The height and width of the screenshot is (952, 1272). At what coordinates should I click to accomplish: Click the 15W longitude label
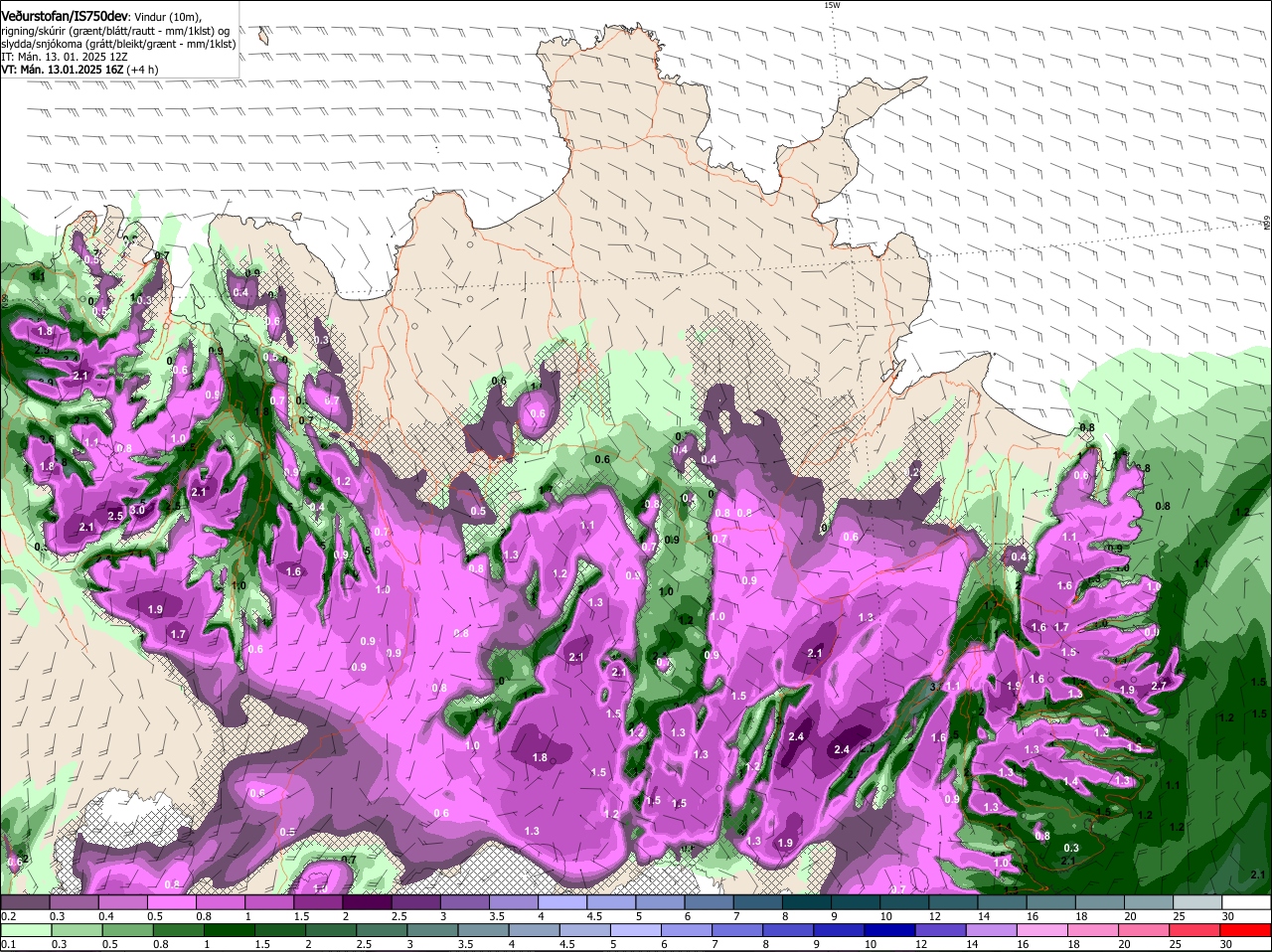pyautogui.click(x=832, y=5)
